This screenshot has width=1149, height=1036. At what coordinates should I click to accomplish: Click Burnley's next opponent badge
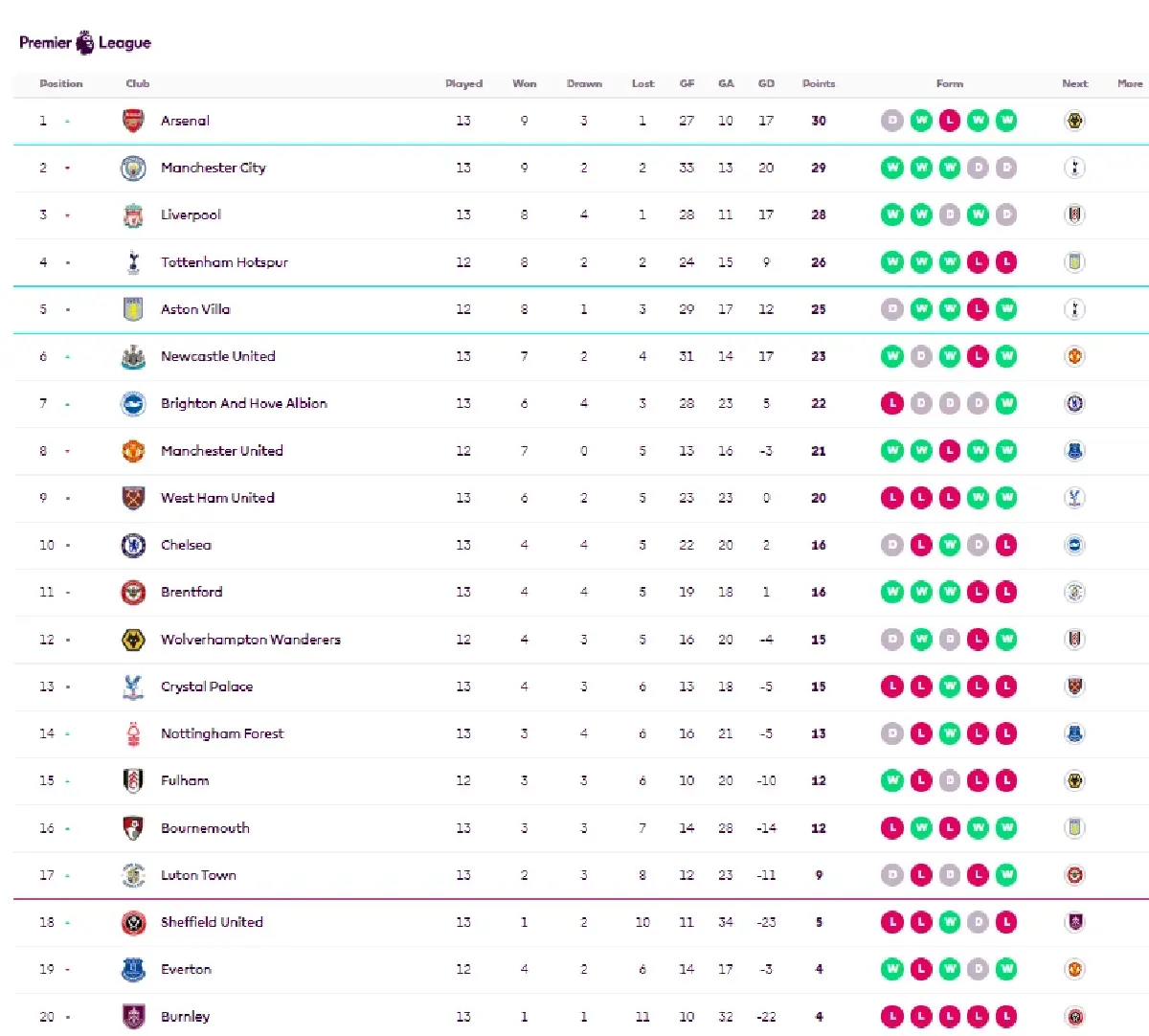(x=1074, y=1017)
